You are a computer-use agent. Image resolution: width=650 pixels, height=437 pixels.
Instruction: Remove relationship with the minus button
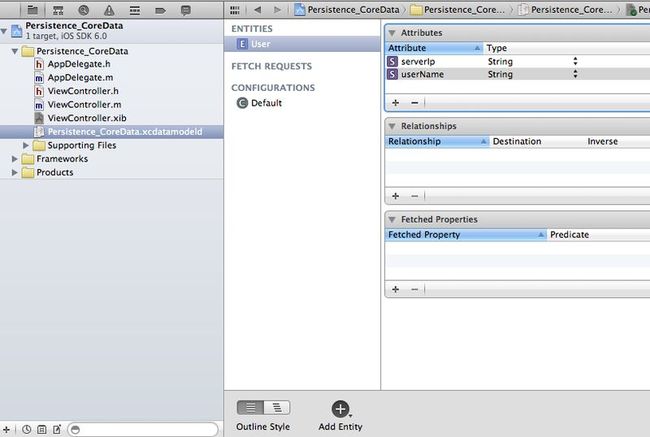(x=415, y=196)
